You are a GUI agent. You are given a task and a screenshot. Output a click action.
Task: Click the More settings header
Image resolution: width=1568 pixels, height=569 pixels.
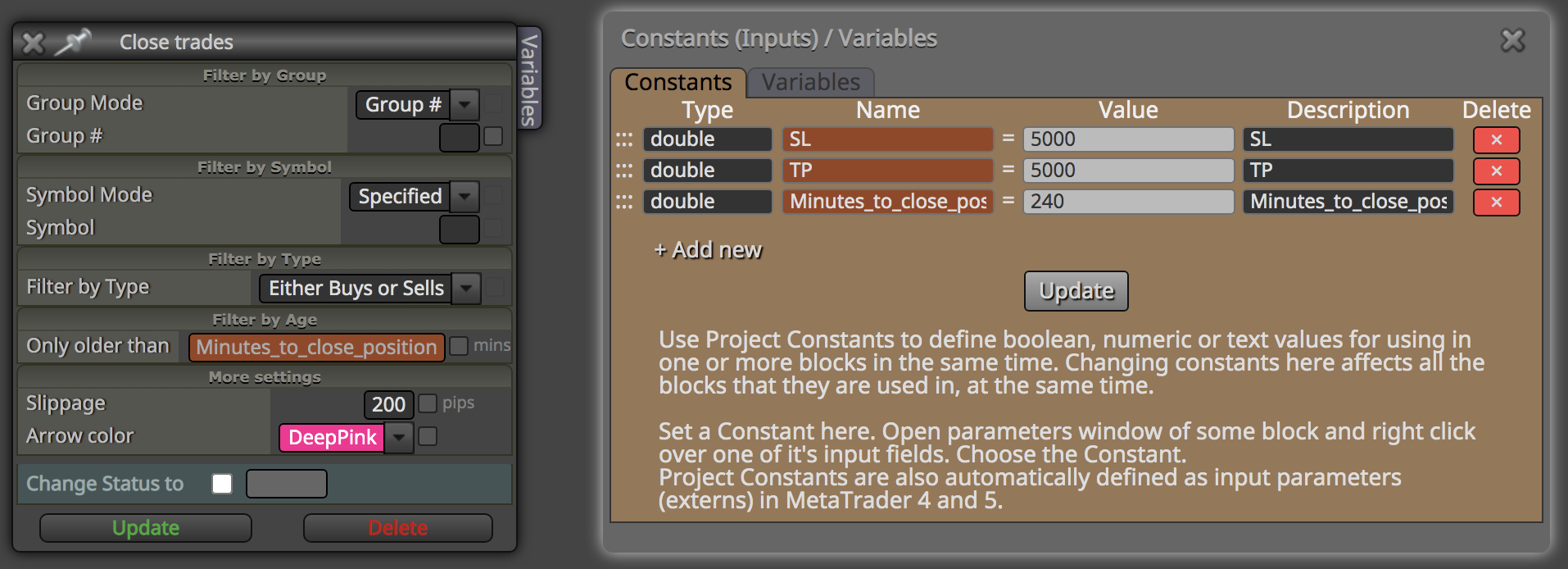(265, 377)
